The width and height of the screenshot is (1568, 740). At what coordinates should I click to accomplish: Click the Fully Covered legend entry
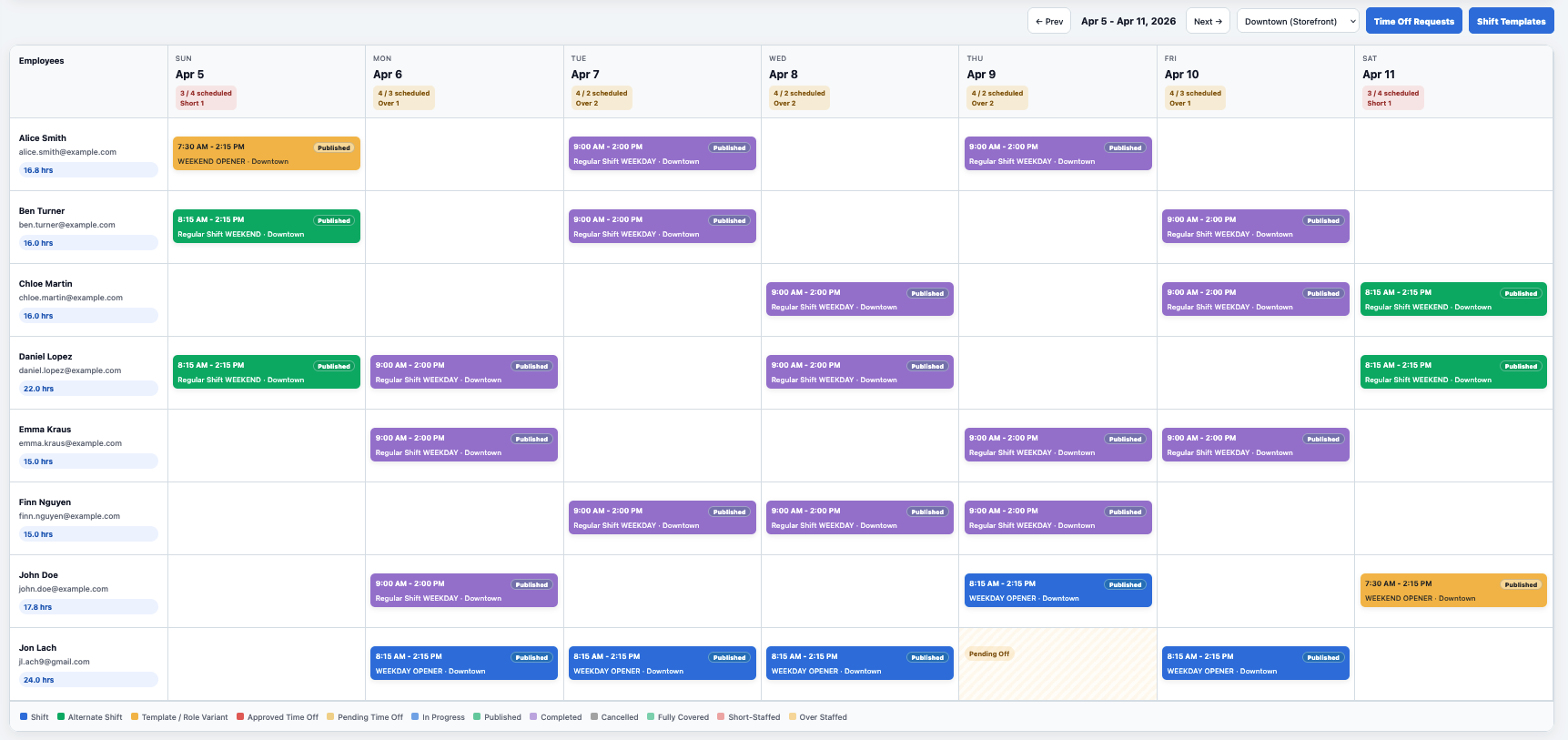[678, 717]
